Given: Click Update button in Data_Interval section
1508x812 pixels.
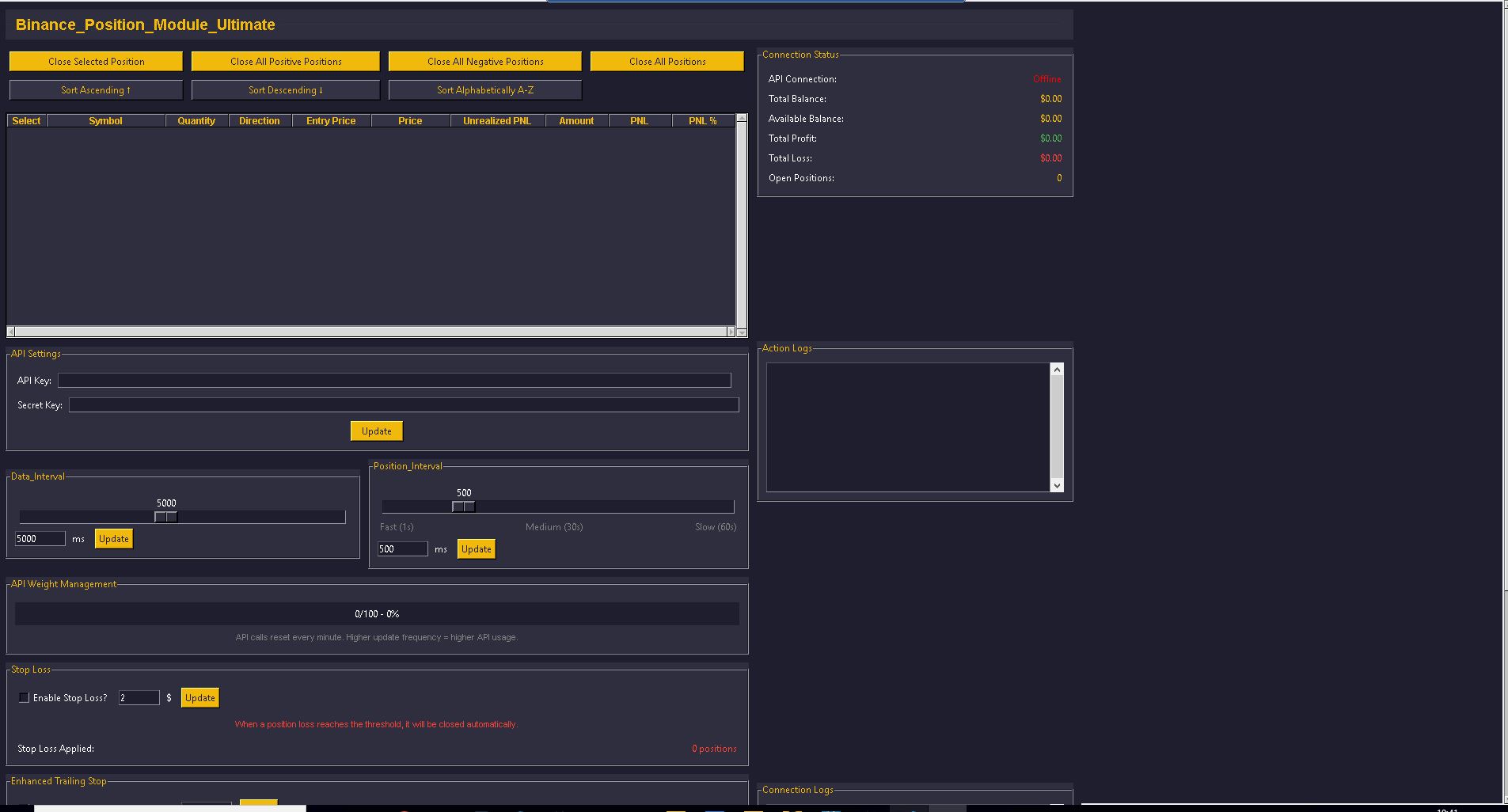Looking at the screenshot, I should point(114,539).
